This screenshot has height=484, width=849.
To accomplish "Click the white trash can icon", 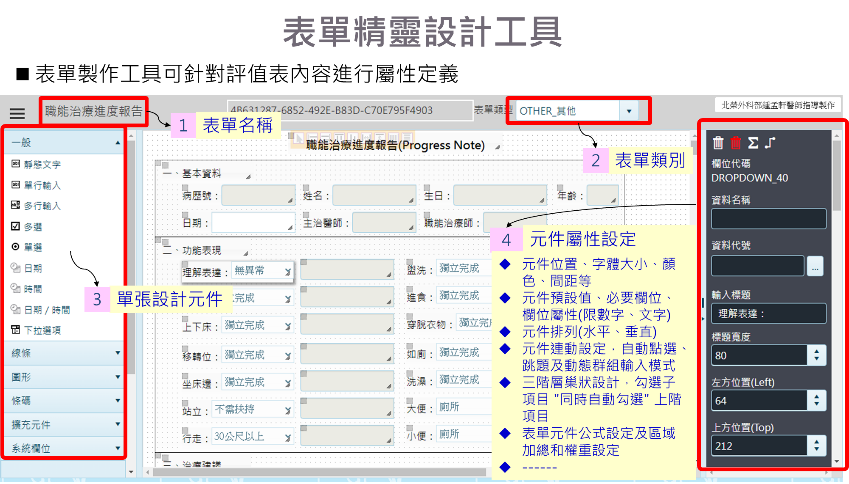I will point(718,142).
